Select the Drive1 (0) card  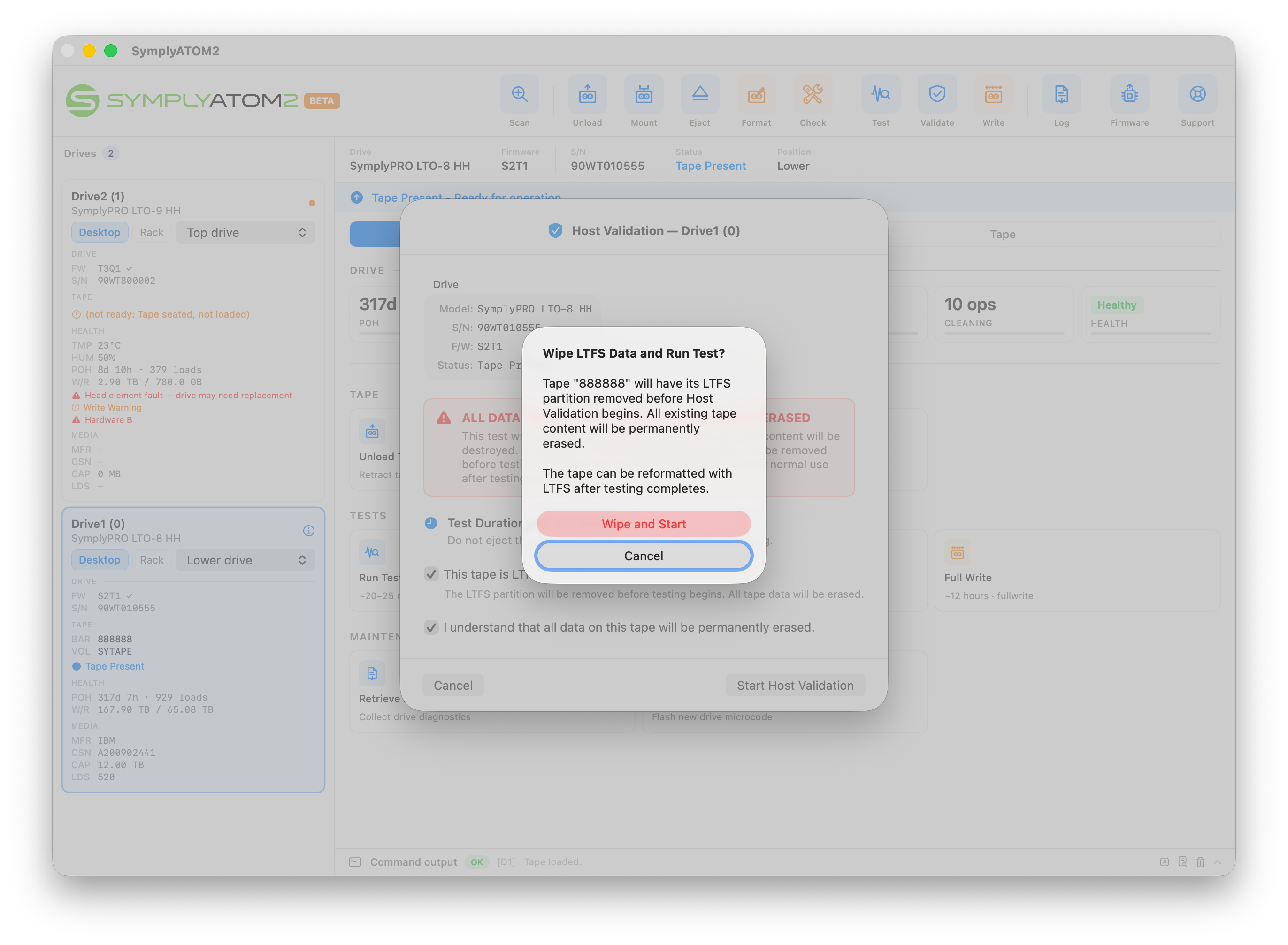[193, 649]
